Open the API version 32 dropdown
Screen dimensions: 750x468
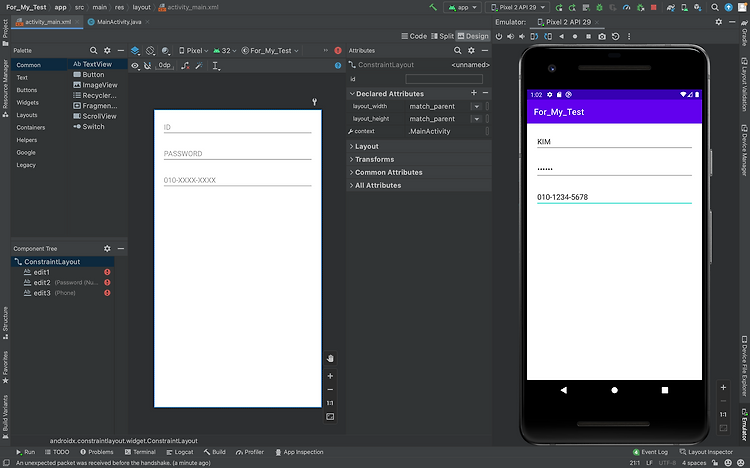click(224, 50)
